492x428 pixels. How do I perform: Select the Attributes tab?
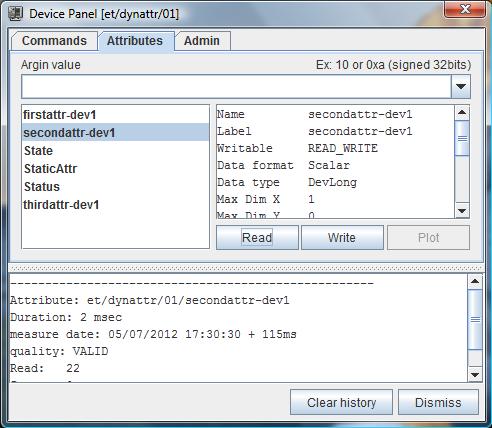135,41
